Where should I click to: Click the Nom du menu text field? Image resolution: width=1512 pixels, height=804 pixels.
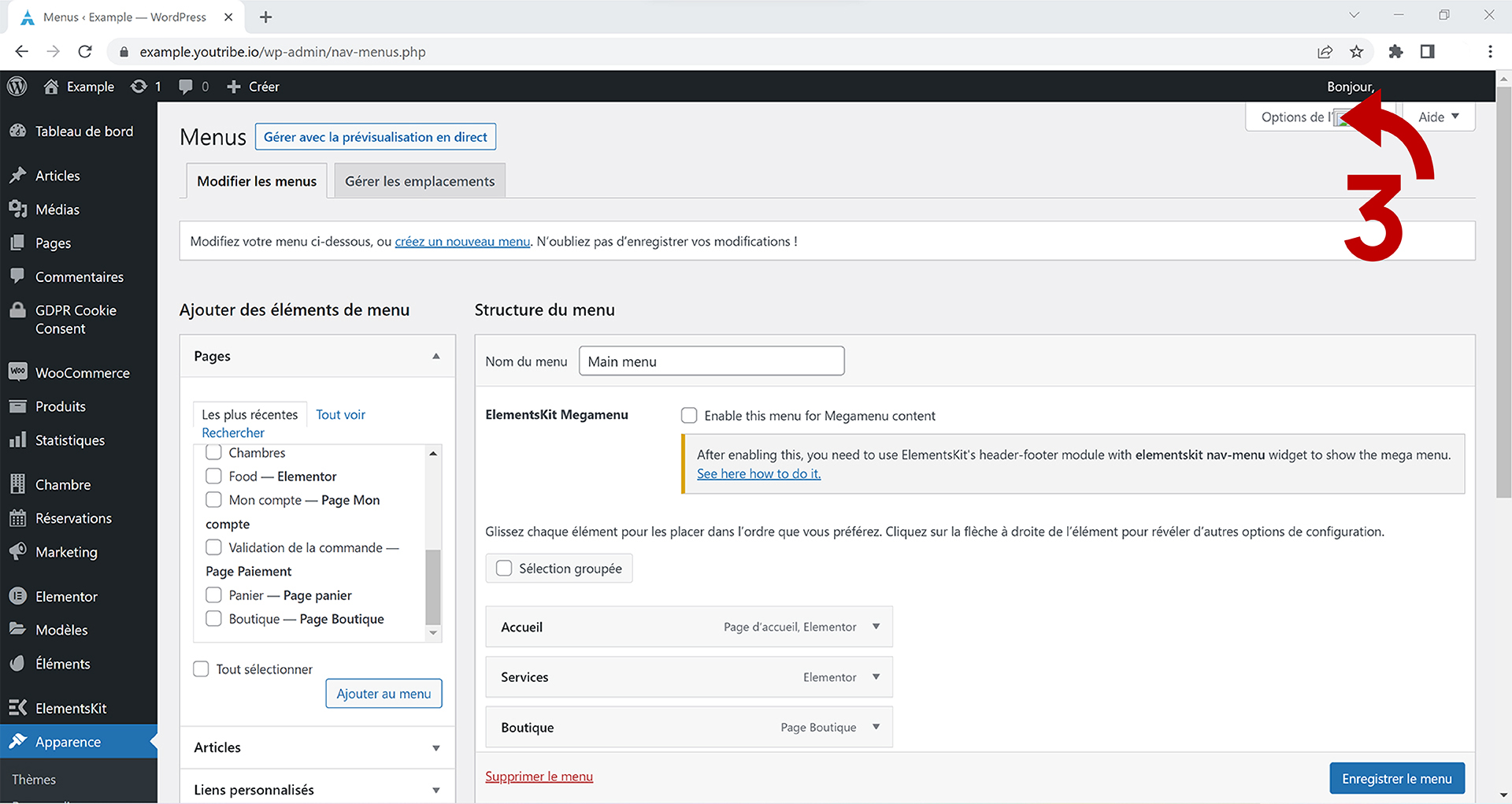(711, 361)
